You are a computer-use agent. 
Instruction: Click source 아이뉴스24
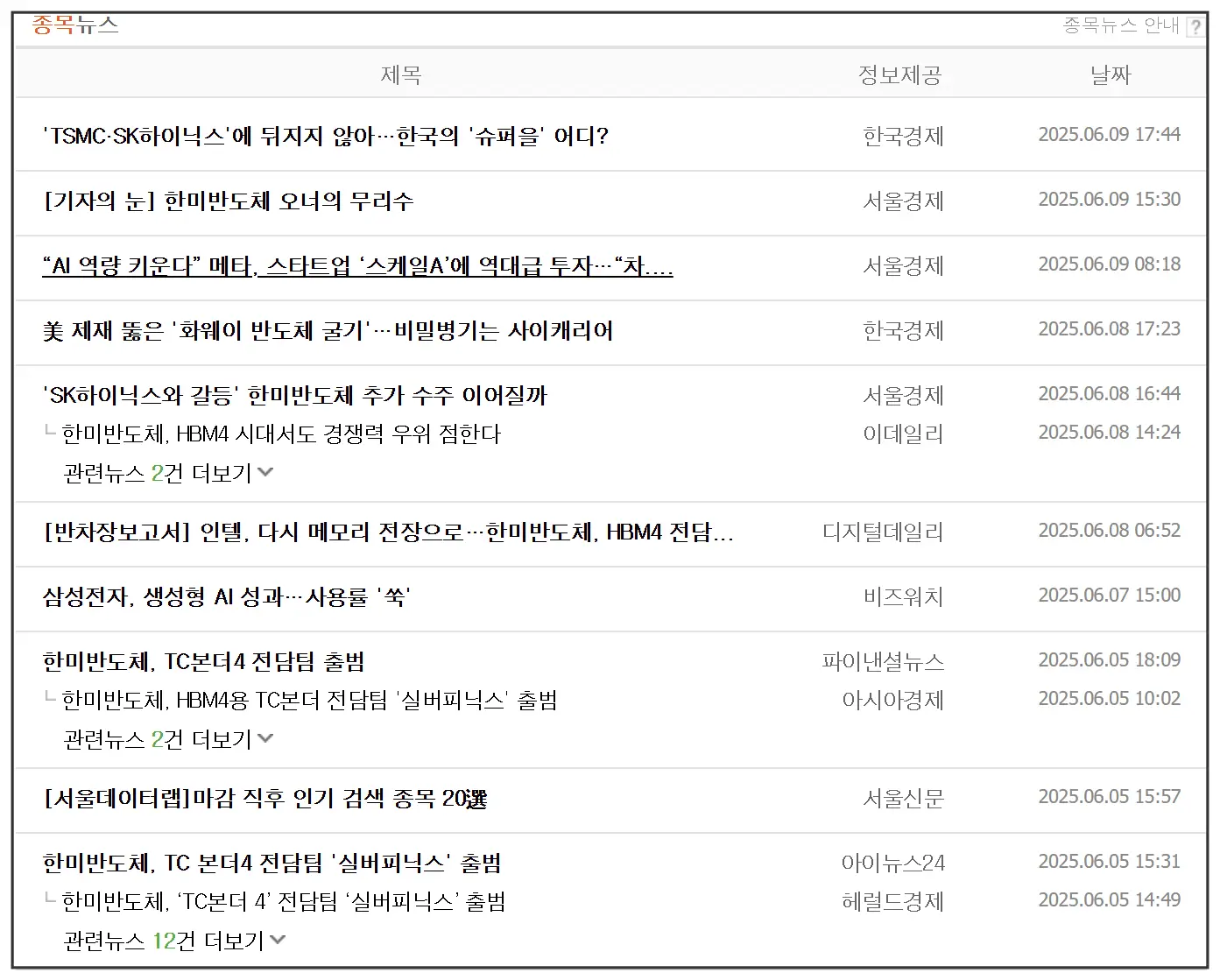[x=893, y=864]
